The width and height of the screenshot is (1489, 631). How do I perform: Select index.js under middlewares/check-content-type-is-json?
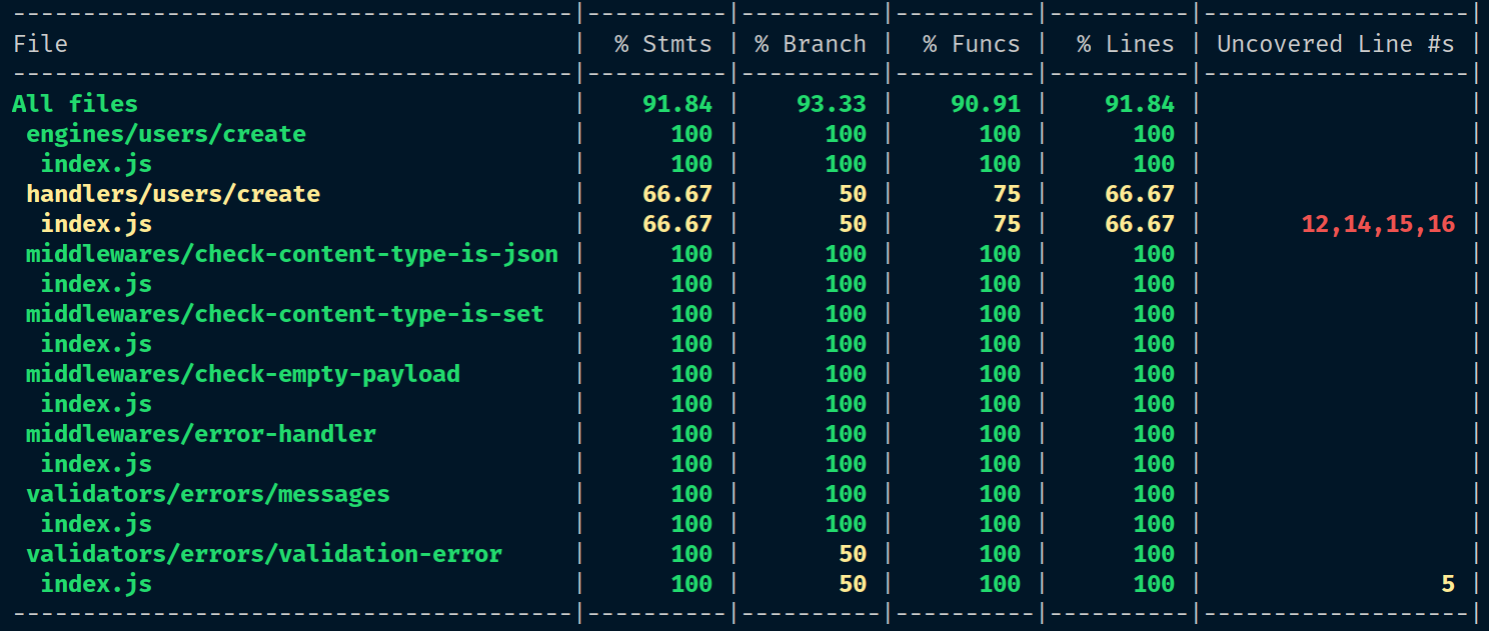pos(96,284)
